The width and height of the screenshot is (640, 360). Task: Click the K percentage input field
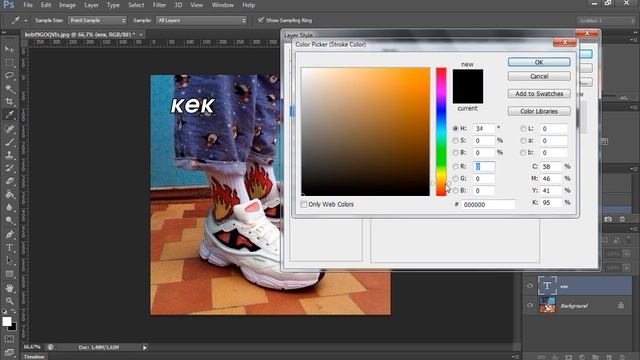coord(551,202)
